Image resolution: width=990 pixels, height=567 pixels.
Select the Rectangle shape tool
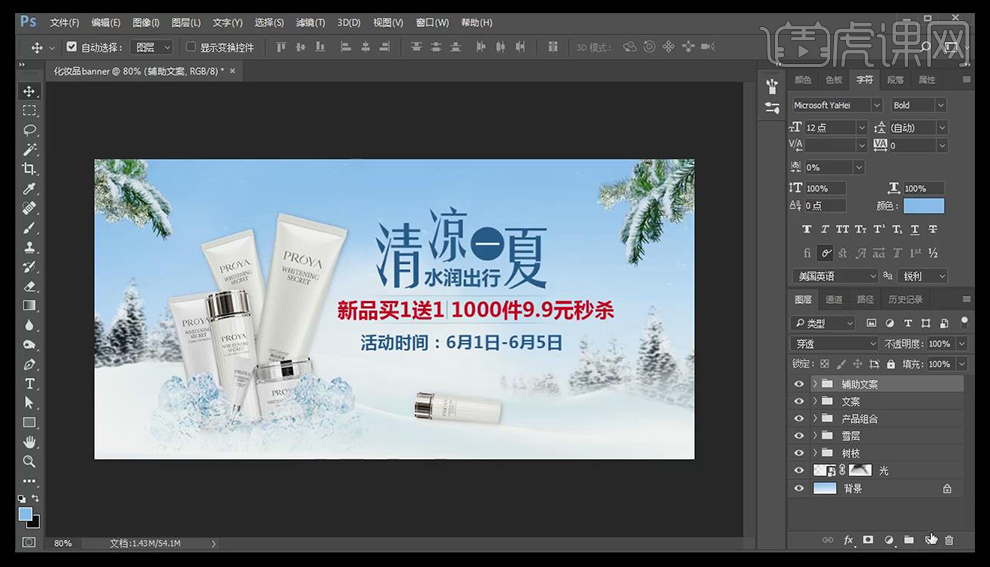(29, 422)
